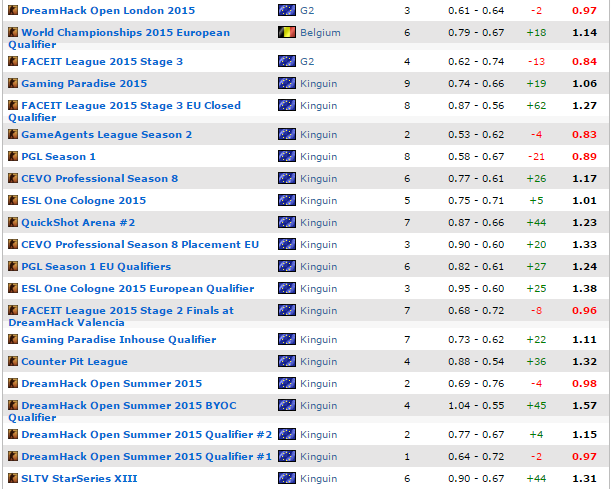Click EU flag in SLTV StarSeries XIII row
Image resolution: width=611 pixels, height=489 pixels.
pyautogui.click(x=287, y=478)
